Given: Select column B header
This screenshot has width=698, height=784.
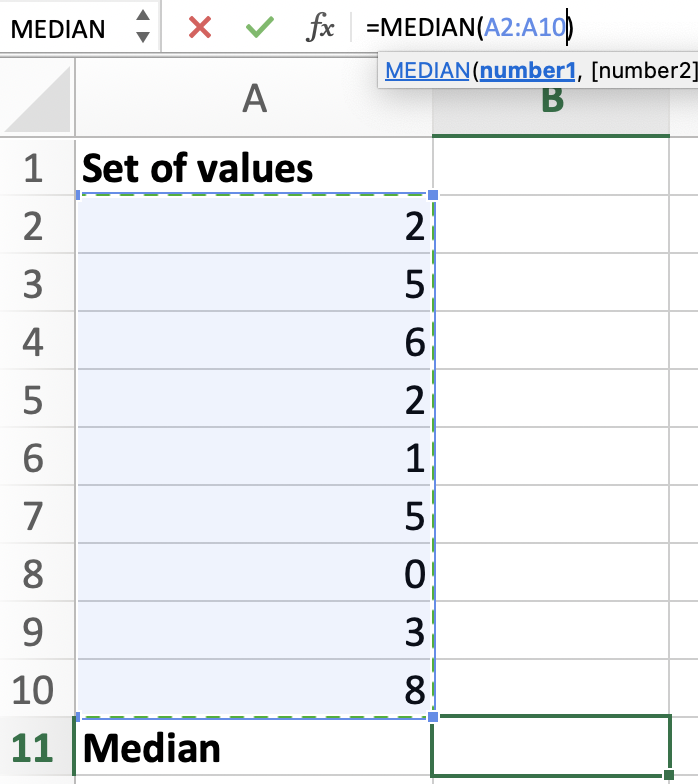Looking at the screenshot, I should (551, 98).
